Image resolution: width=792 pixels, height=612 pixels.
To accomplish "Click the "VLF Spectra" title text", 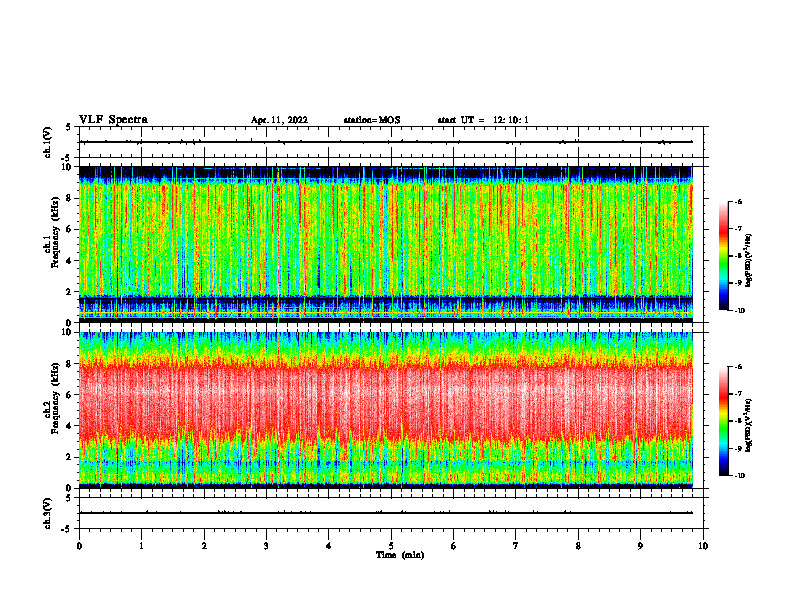I will pyautogui.click(x=113, y=120).
